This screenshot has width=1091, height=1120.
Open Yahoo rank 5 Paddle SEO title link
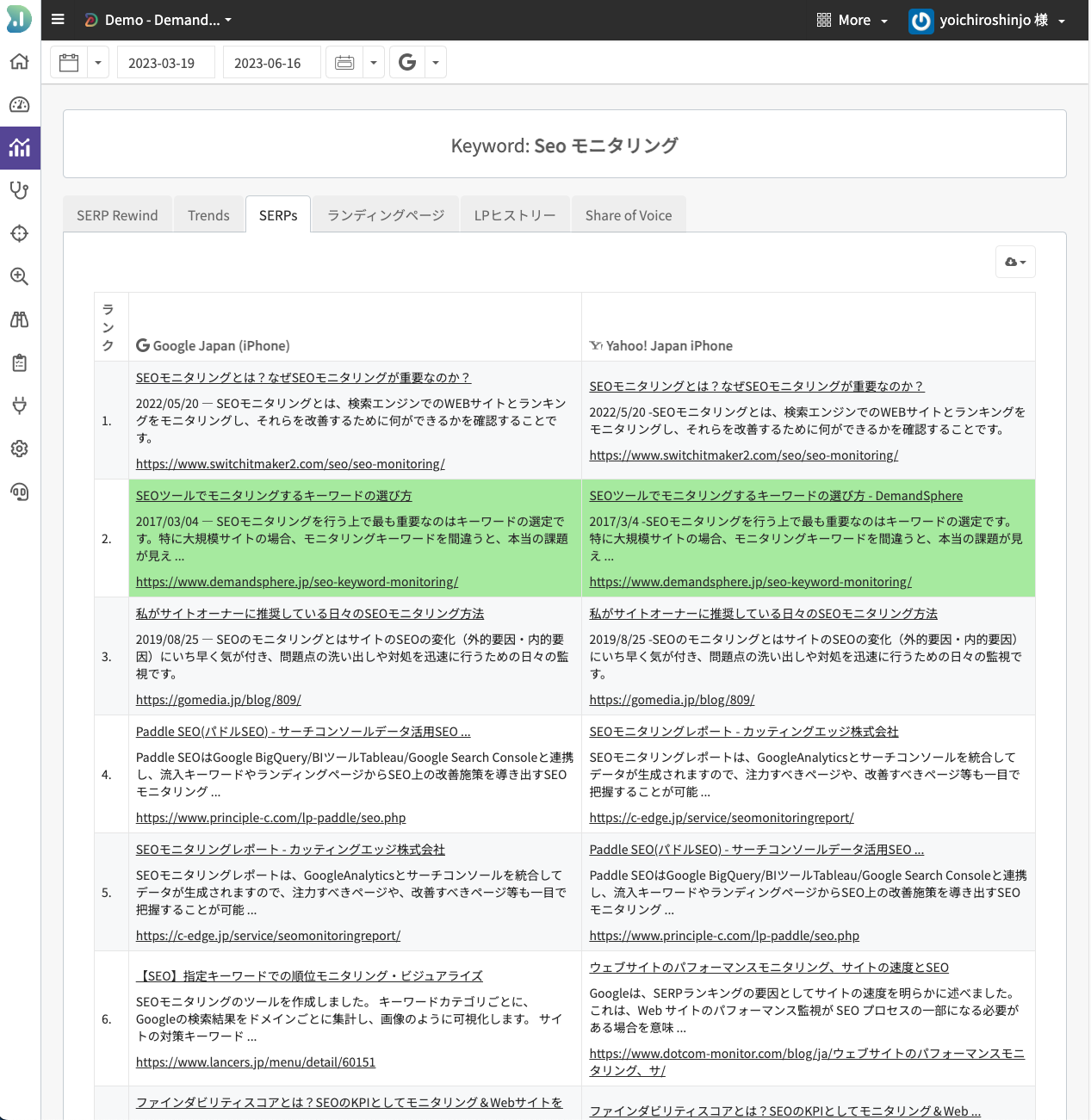click(x=757, y=849)
